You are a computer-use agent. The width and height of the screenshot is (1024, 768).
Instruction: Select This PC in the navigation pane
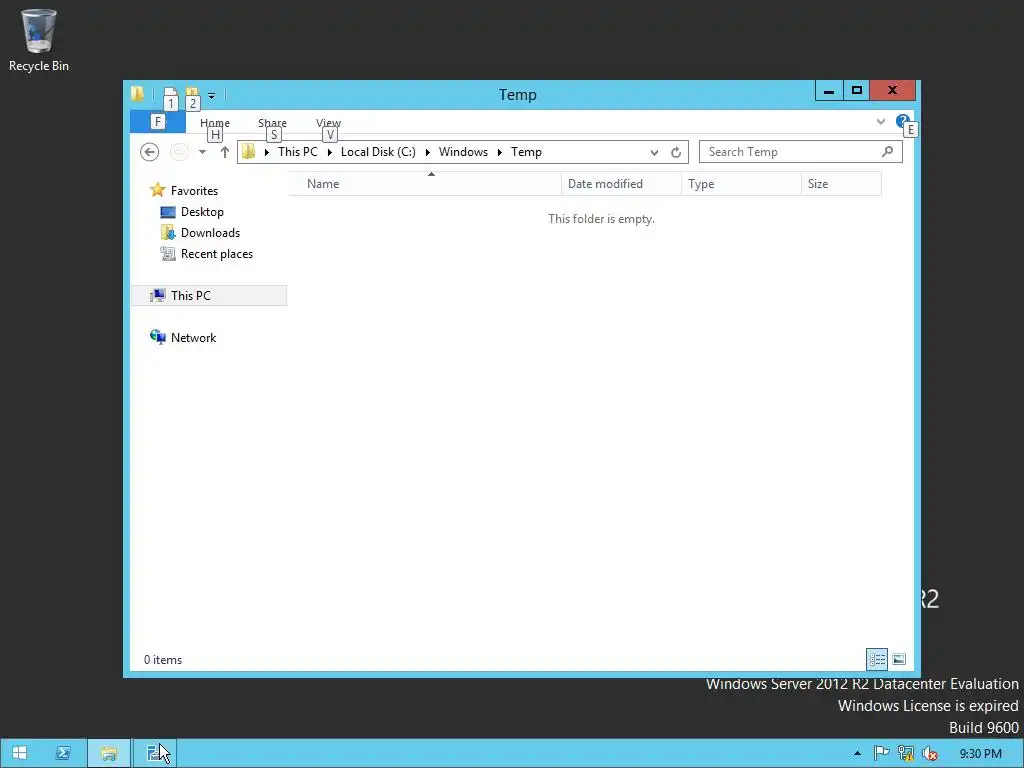209,295
